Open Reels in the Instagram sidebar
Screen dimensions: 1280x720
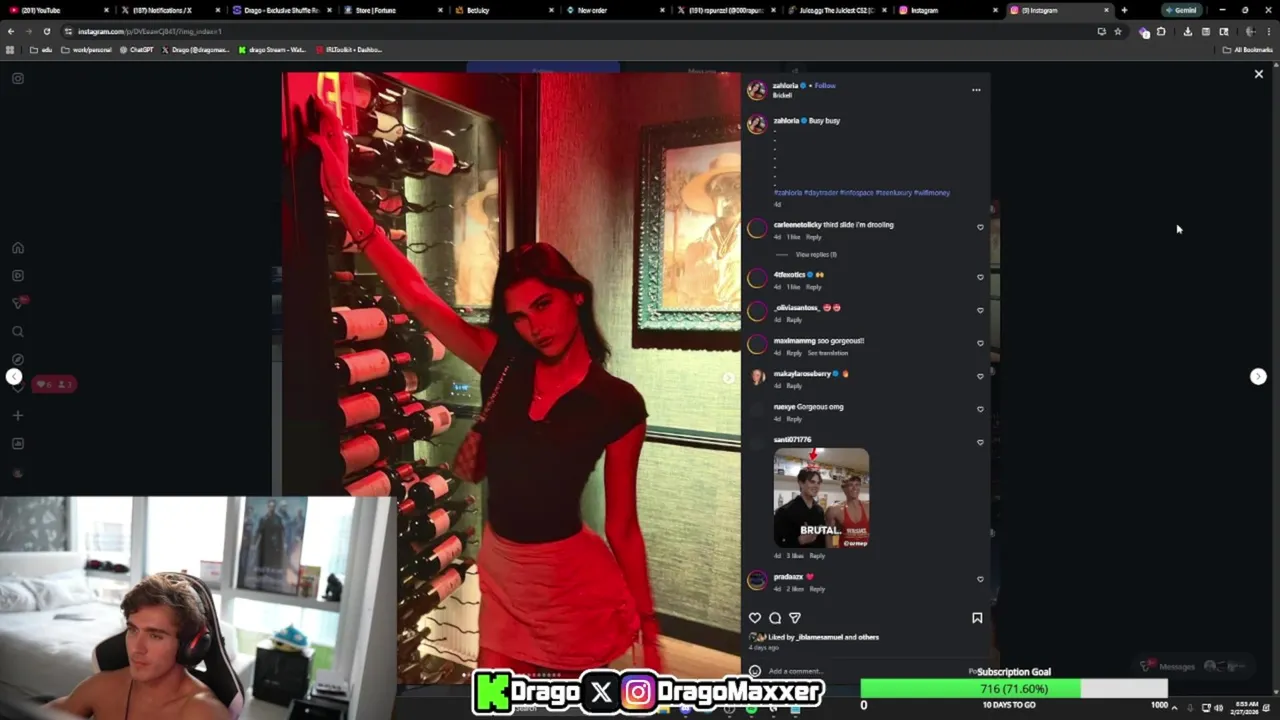pos(18,275)
